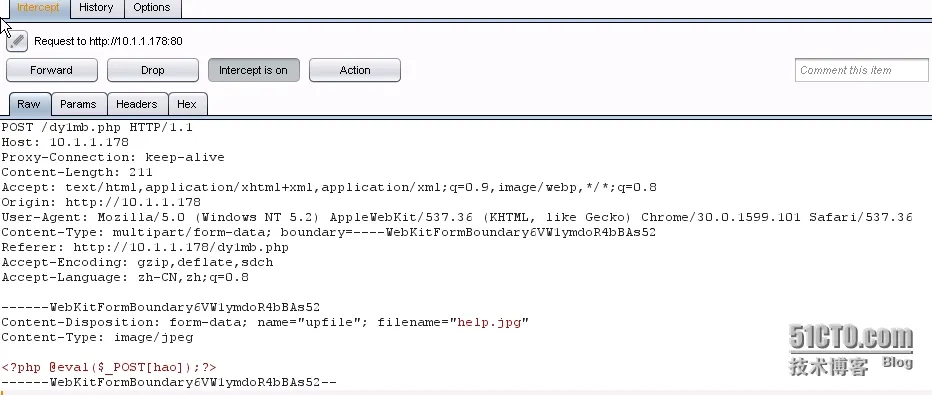Click the Content-Type multipart/form-data boundary header
The image size is (932, 395).
(328, 232)
